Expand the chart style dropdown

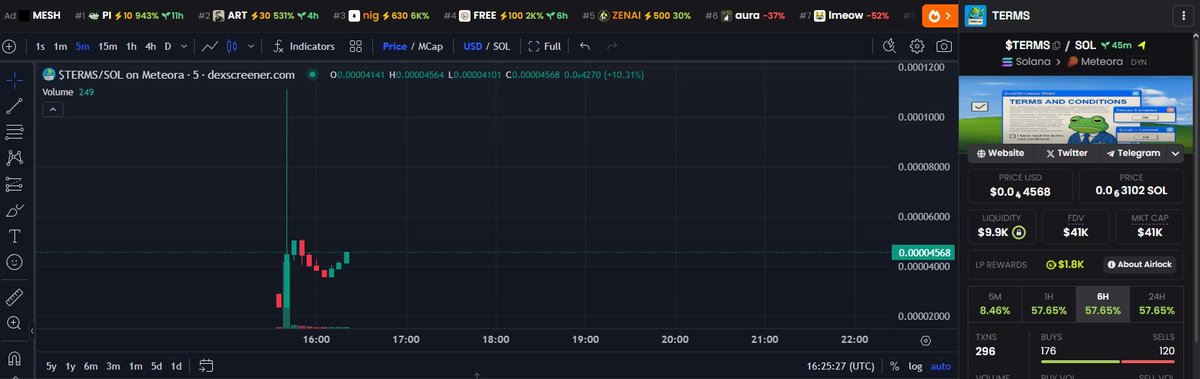point(250,46)
